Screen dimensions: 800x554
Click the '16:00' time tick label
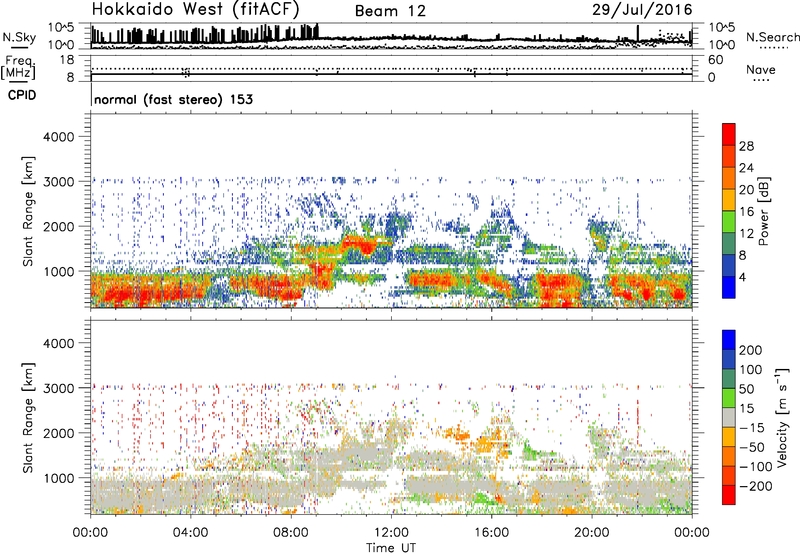point(492,533)
